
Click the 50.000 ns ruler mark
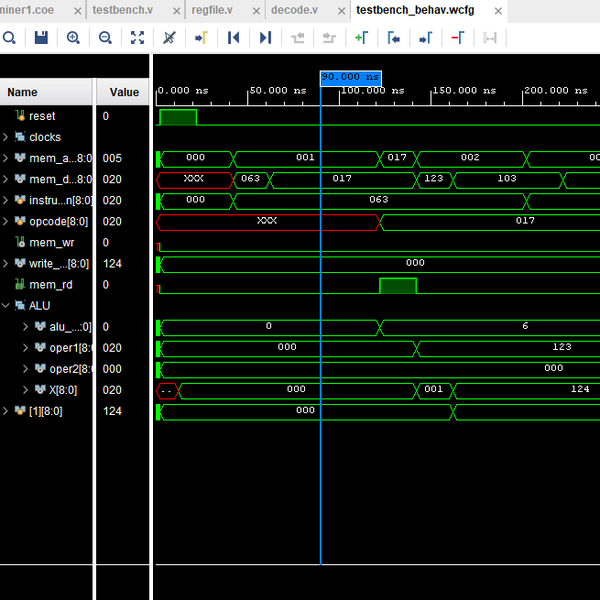278,91
